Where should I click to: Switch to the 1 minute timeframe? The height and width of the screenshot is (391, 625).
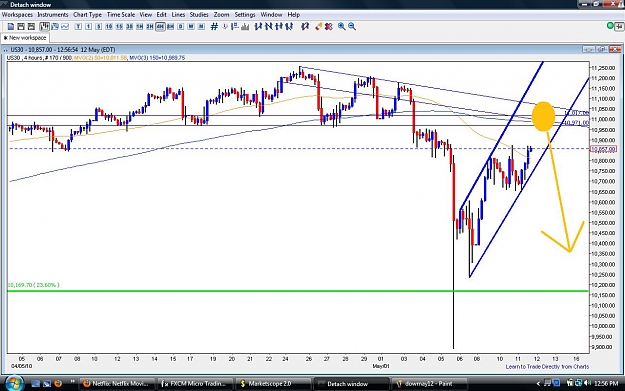click(88, 27)
